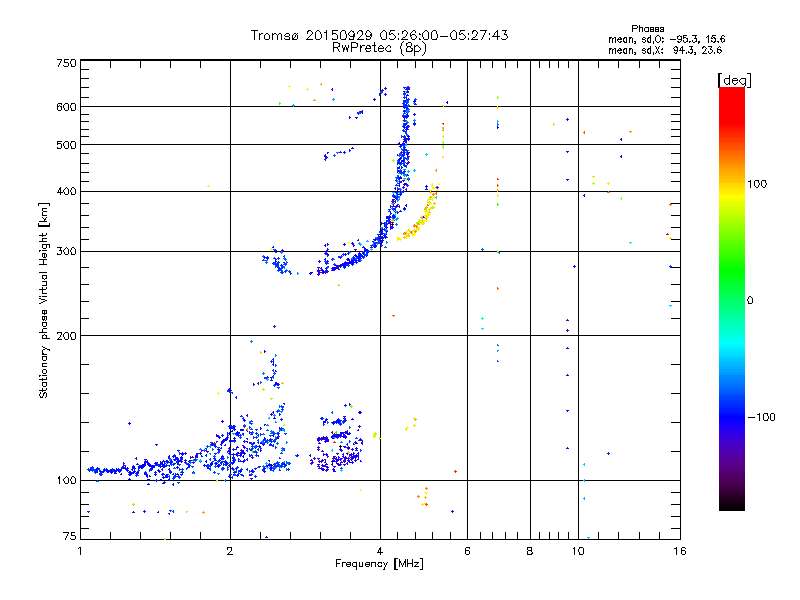Click the 'RwPretec (8p)' subtitle
Screen dimensions: 800x600
[379, 48]
